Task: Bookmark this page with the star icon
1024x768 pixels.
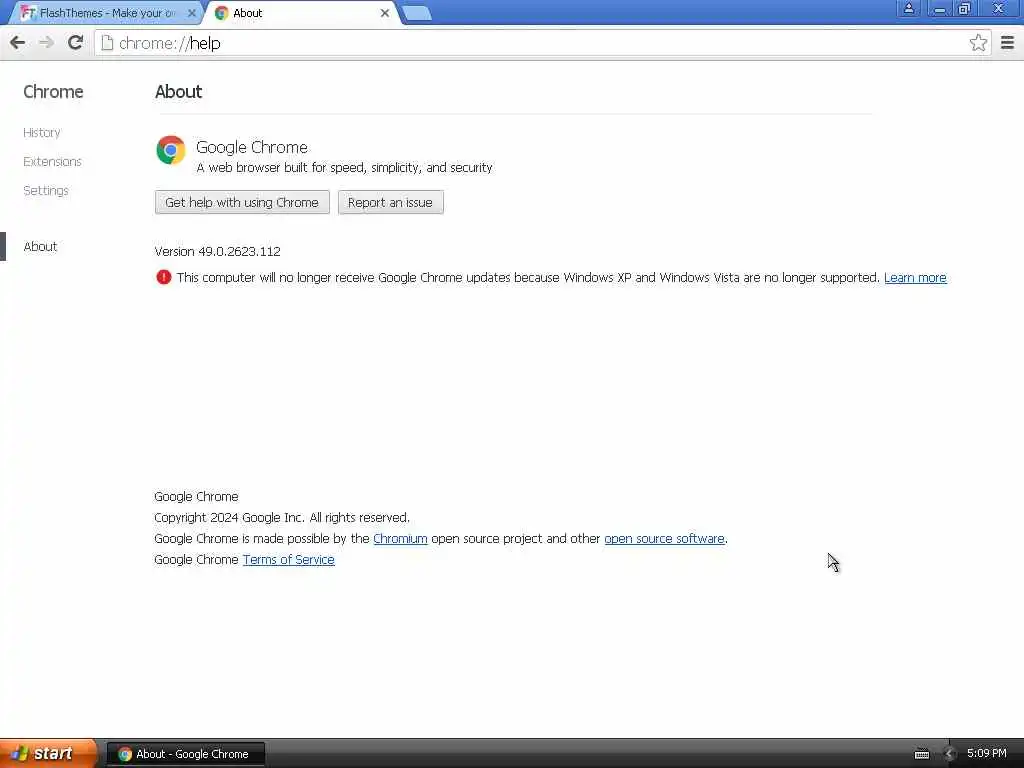Action: pyautogui.click(x=978, y=43)
